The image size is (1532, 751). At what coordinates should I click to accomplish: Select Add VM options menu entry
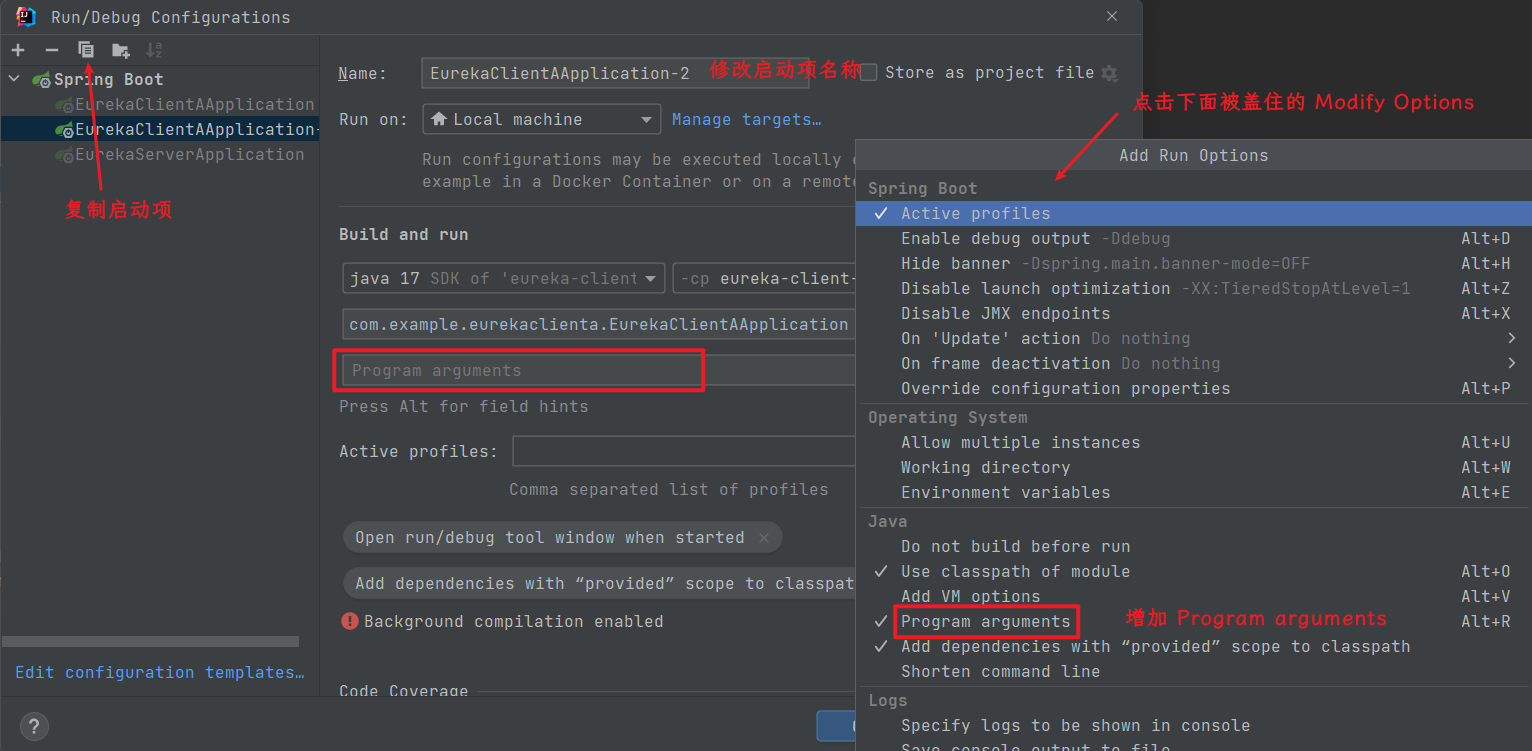click(x=970, y=596)
